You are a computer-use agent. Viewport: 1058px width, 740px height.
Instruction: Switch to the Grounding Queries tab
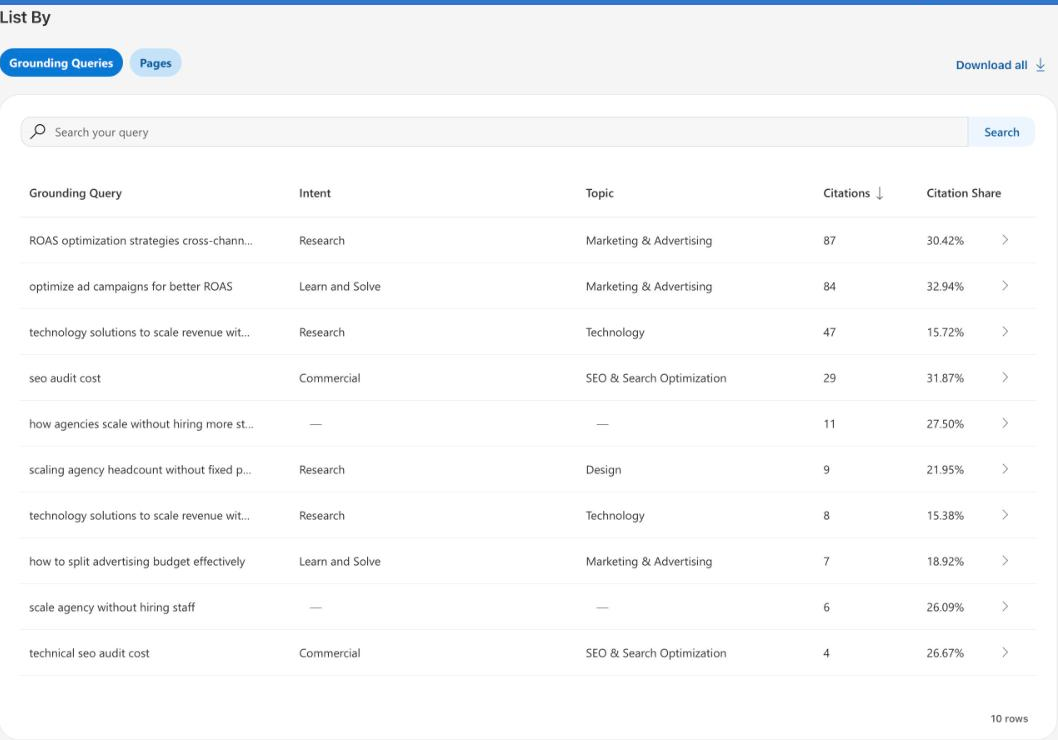point(61,63)
